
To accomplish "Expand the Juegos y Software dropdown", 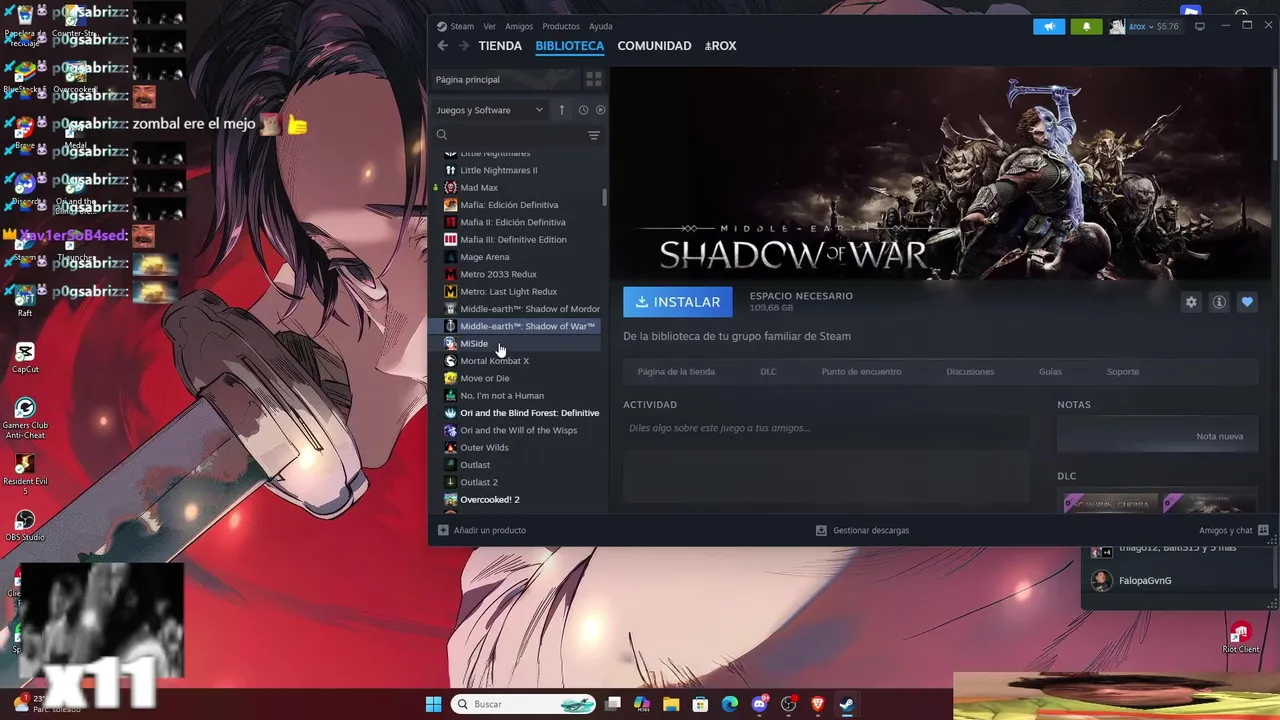I will [x=490, y=110].
